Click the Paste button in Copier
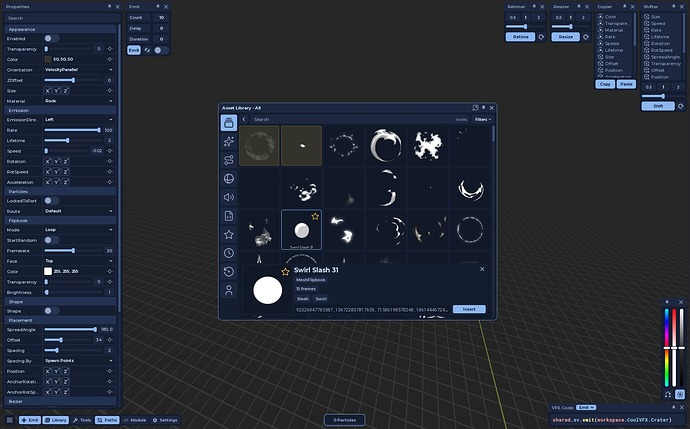This screenshot has height=429, width=690. (626, 84)
